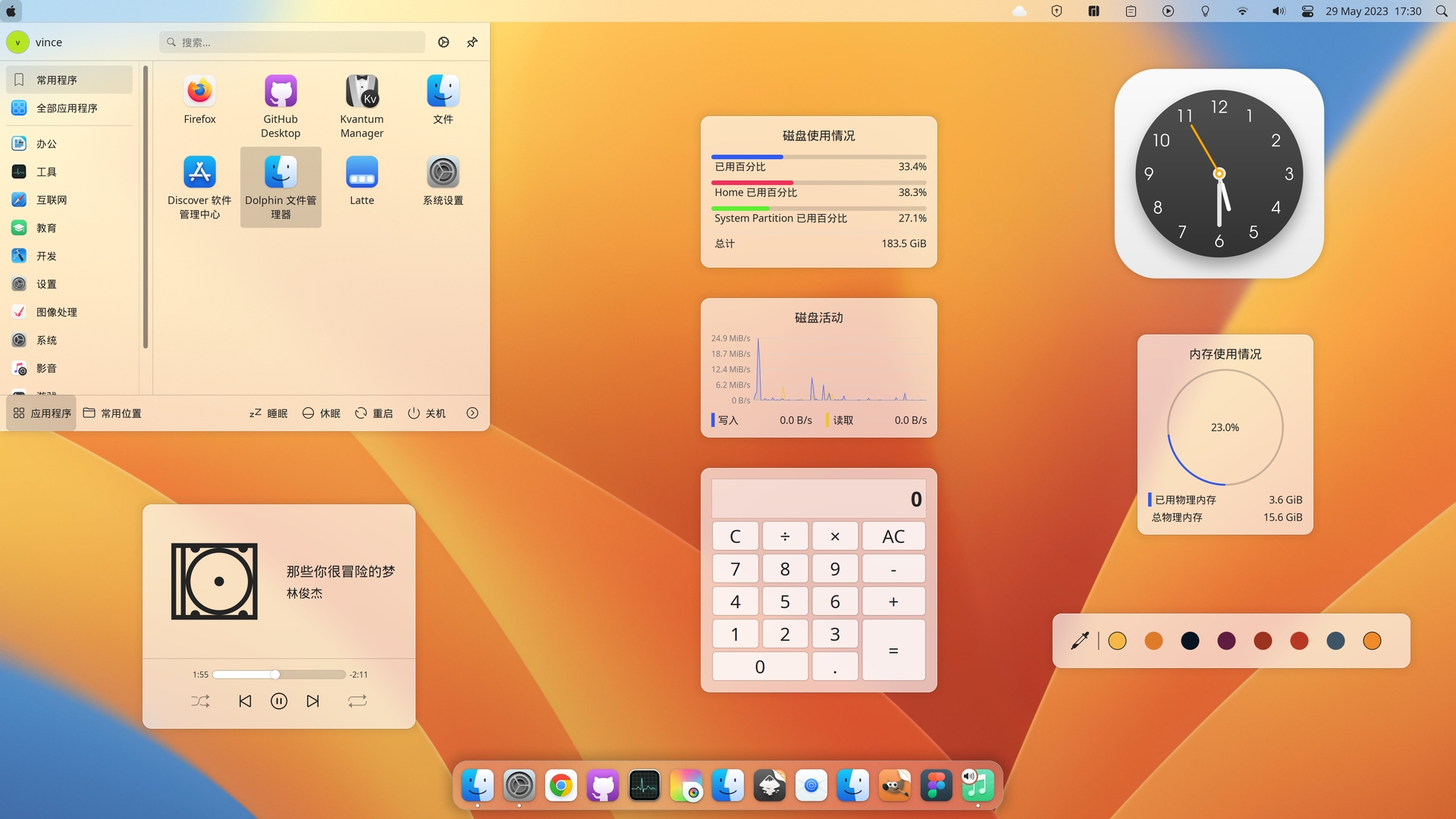Select the 常用程序 category
Image resolution: width=1456 pixels, height=819 pixels.
click(x=70, y=80)
